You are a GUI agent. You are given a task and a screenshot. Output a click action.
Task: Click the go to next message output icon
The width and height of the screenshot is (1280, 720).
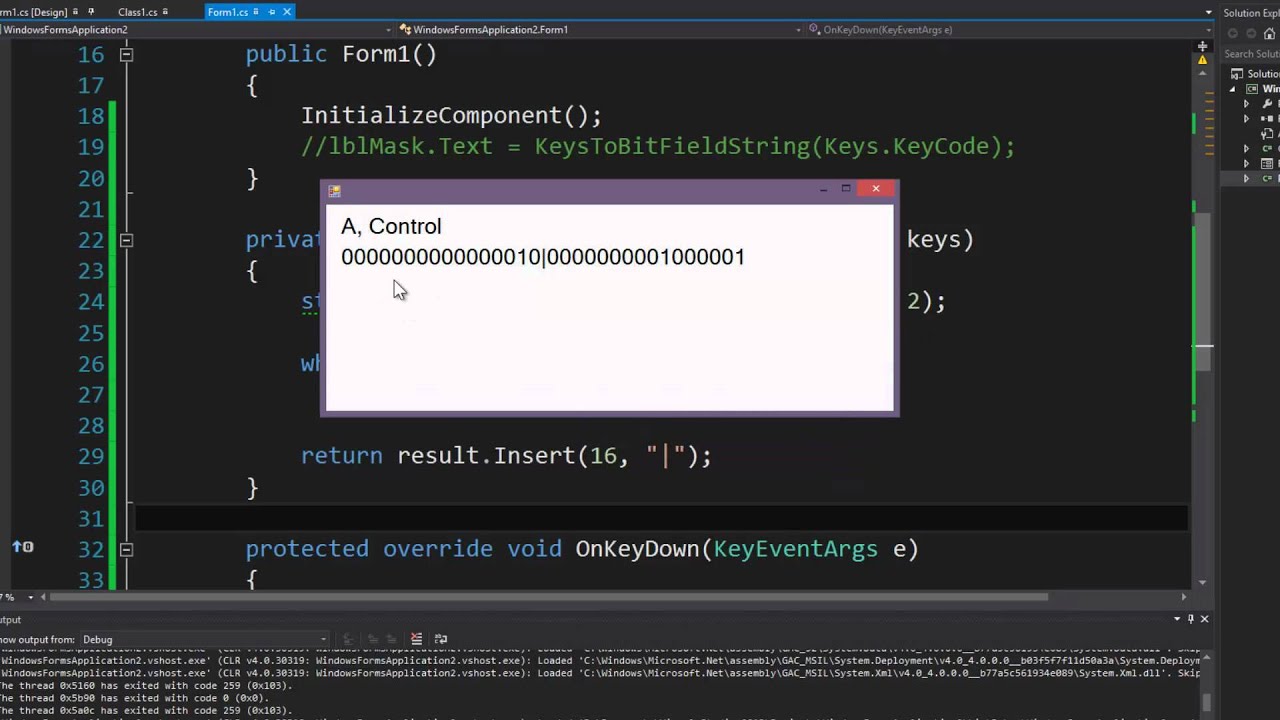click(390, 639)
